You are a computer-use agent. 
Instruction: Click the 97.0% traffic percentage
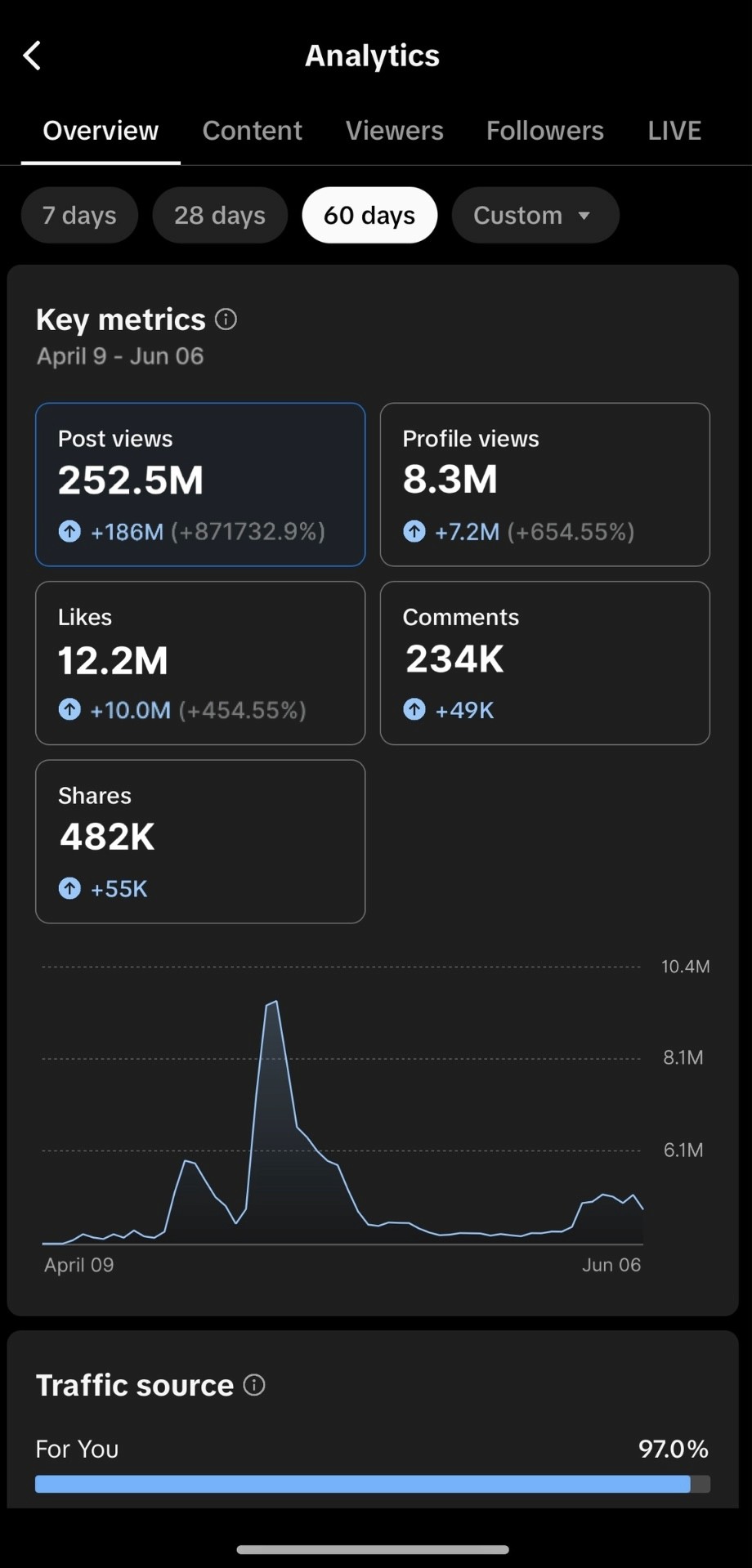click(x=674, y=1450)
